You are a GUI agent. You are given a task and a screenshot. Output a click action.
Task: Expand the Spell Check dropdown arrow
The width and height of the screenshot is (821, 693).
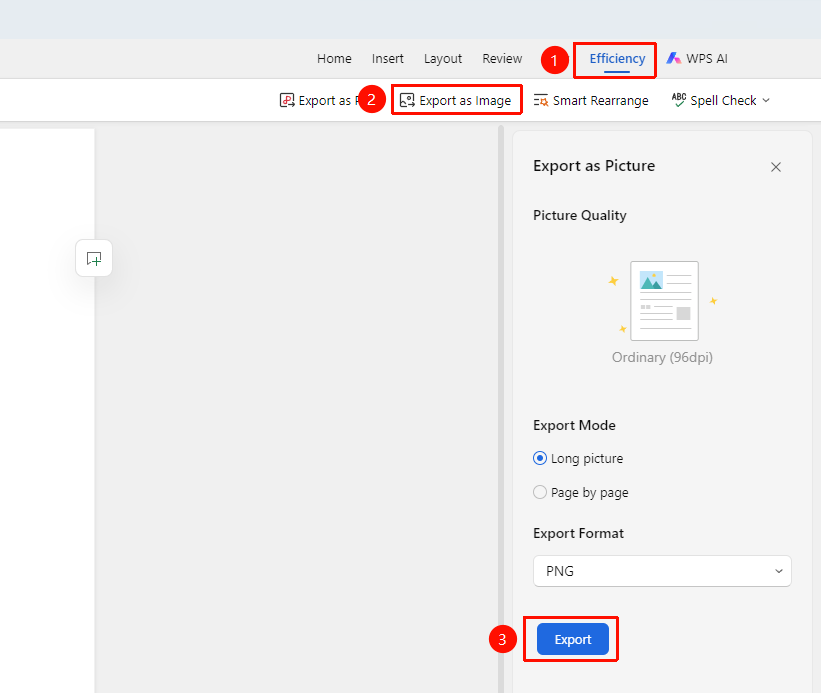tap(766, 100)
